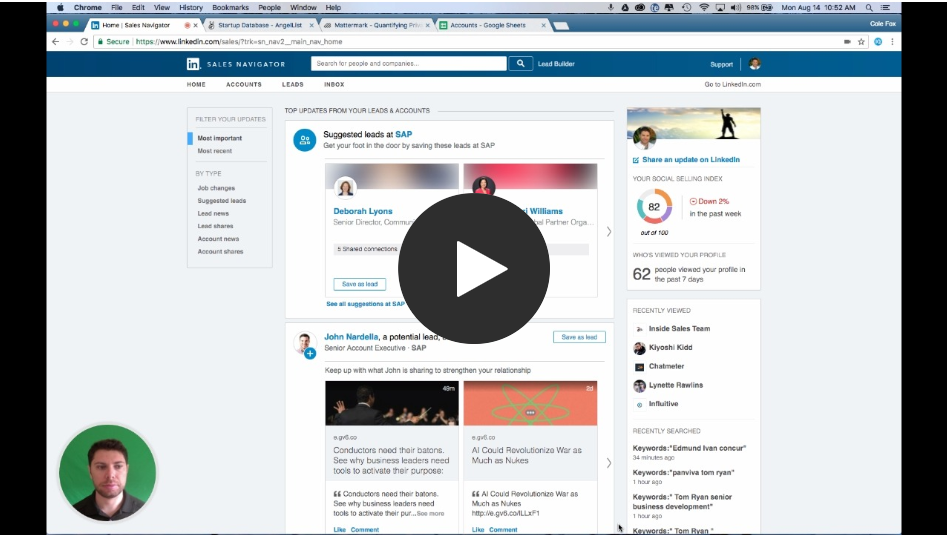Filter updates by Job changes
Viewport: 947px width, 536px height.
216,188
